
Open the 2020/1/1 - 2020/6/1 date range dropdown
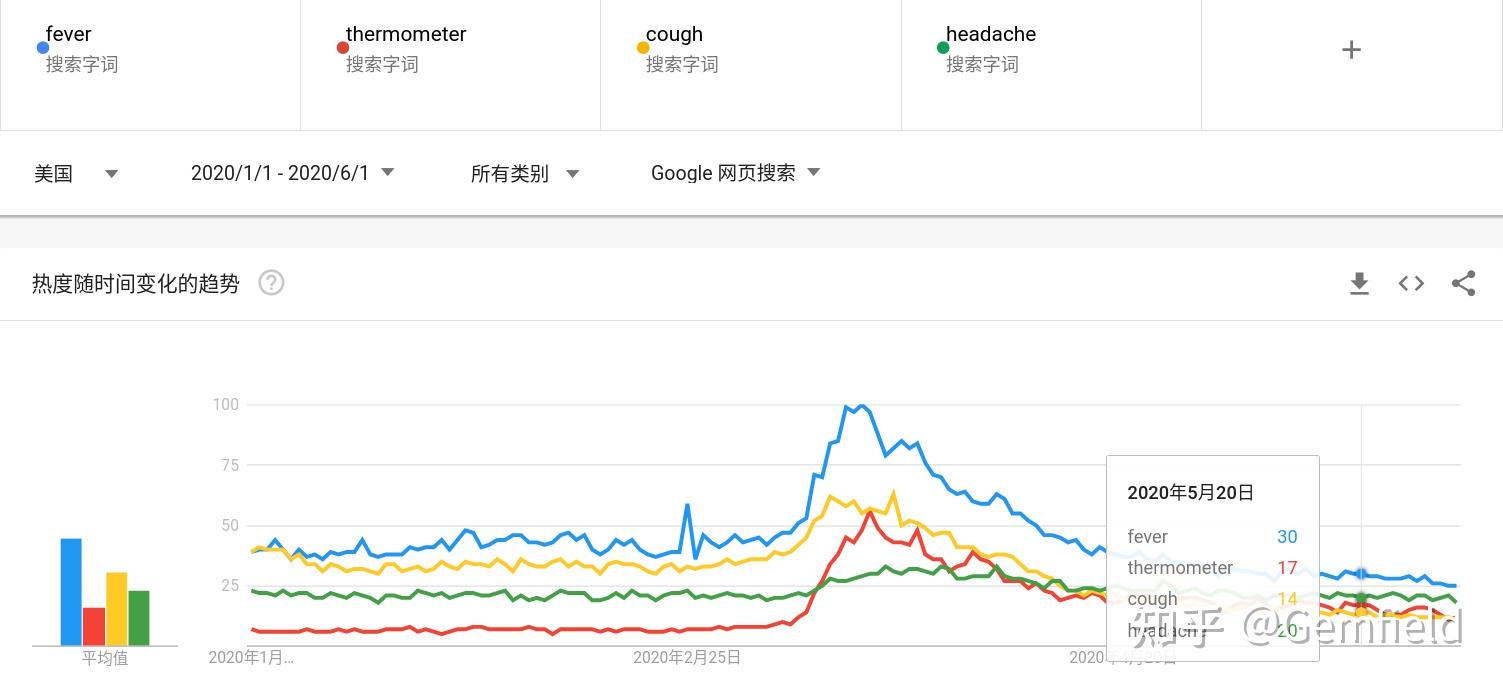(292, 173)
